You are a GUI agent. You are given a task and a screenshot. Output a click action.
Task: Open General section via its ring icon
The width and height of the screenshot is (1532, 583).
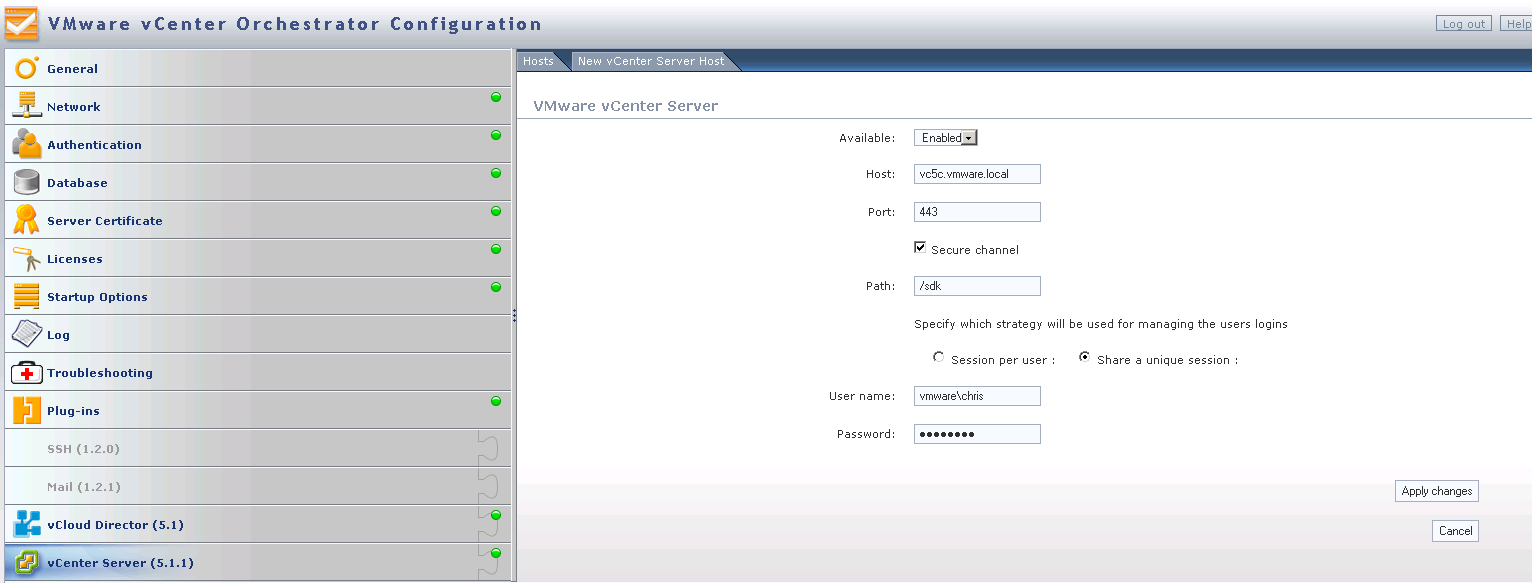click(27, 68)
